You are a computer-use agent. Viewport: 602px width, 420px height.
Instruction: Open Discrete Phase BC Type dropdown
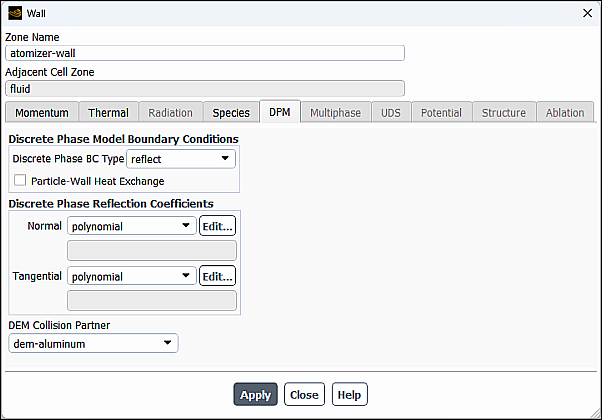[181, 158]
